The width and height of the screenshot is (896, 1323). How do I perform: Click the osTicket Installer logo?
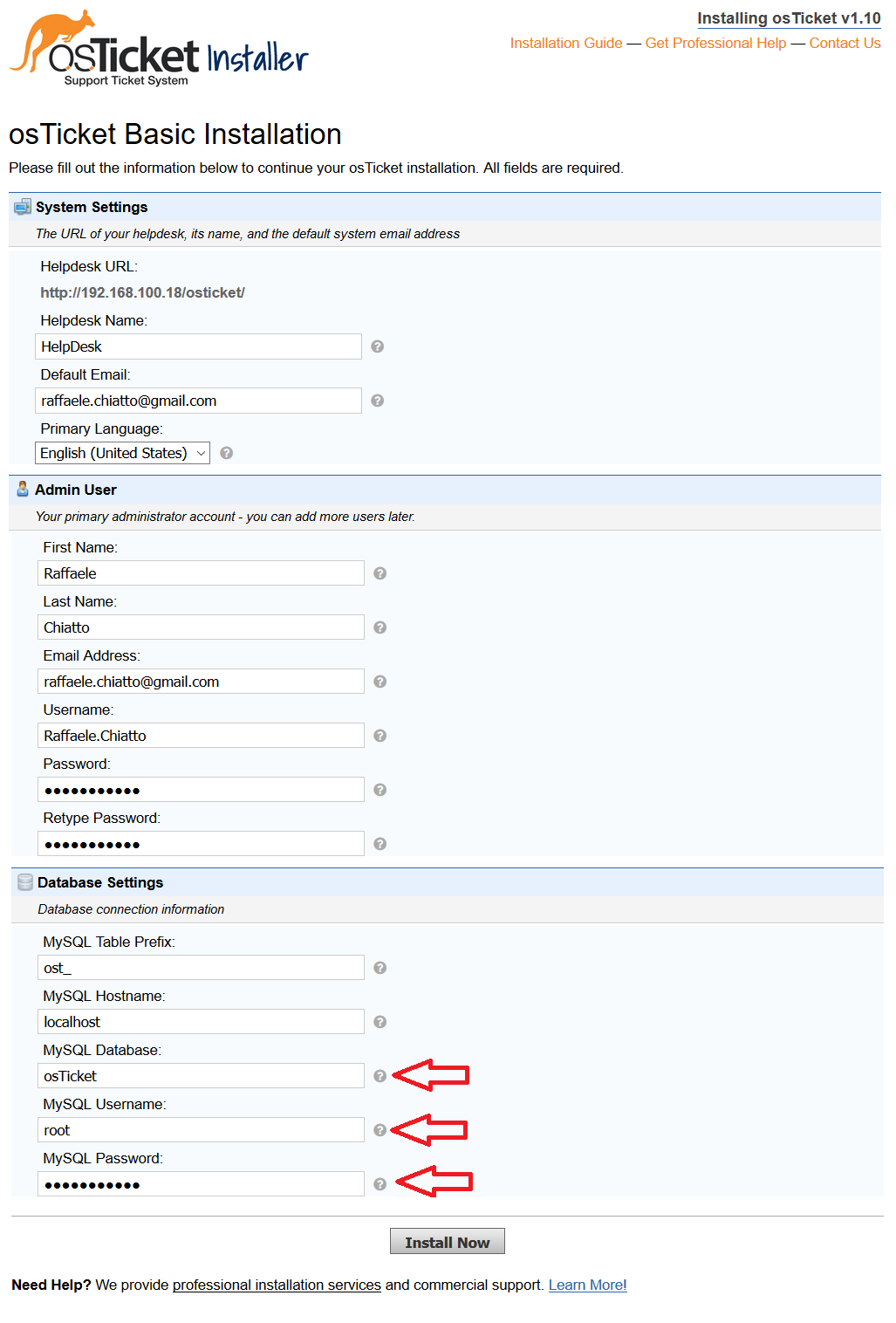159,49
